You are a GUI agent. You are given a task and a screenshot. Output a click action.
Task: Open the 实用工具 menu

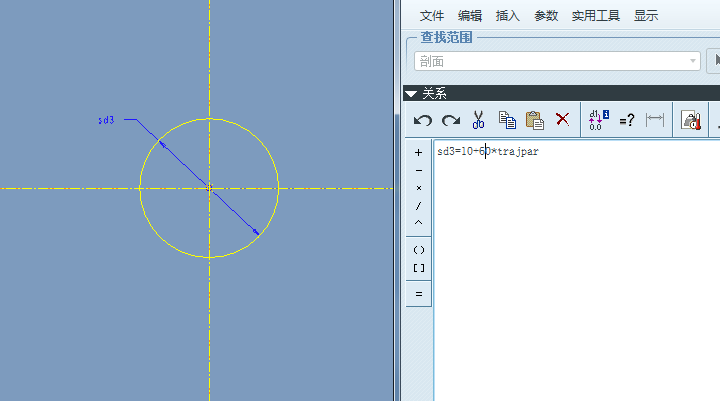pos(596,16)
